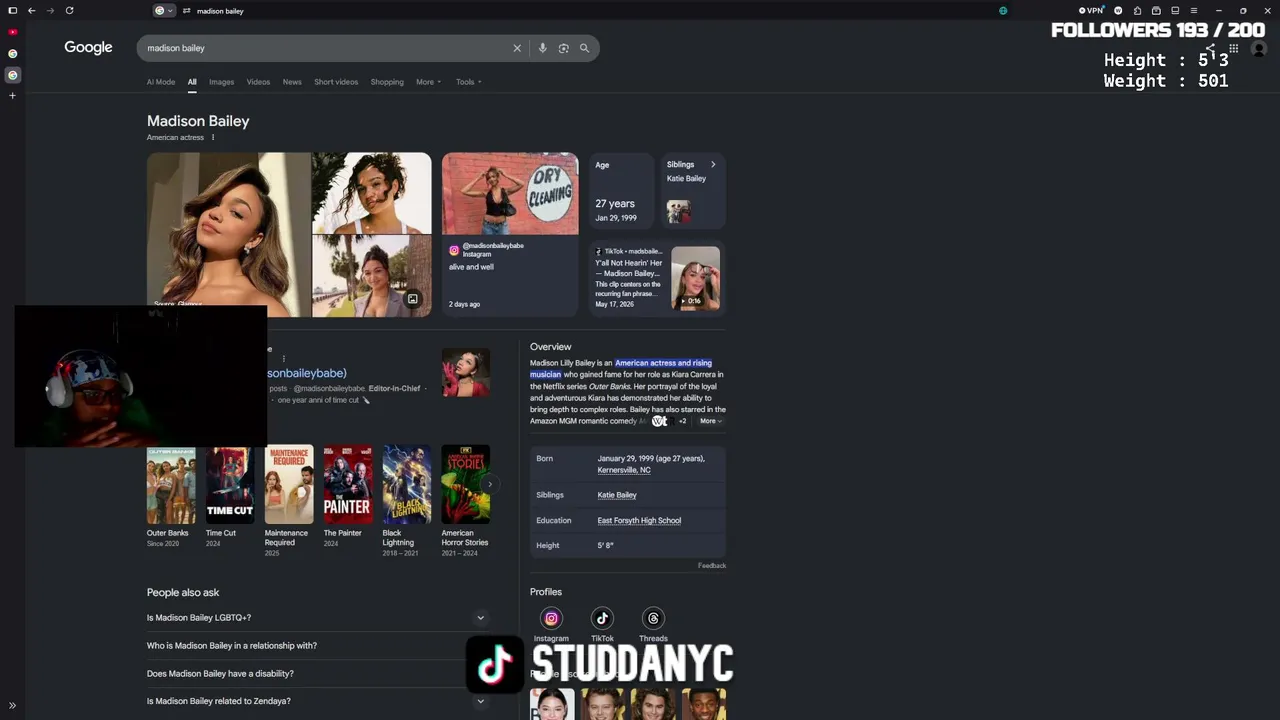Click the Age 27 years card
The width and height of the screenshot is (1280, 720).
[x=620, y=191]
